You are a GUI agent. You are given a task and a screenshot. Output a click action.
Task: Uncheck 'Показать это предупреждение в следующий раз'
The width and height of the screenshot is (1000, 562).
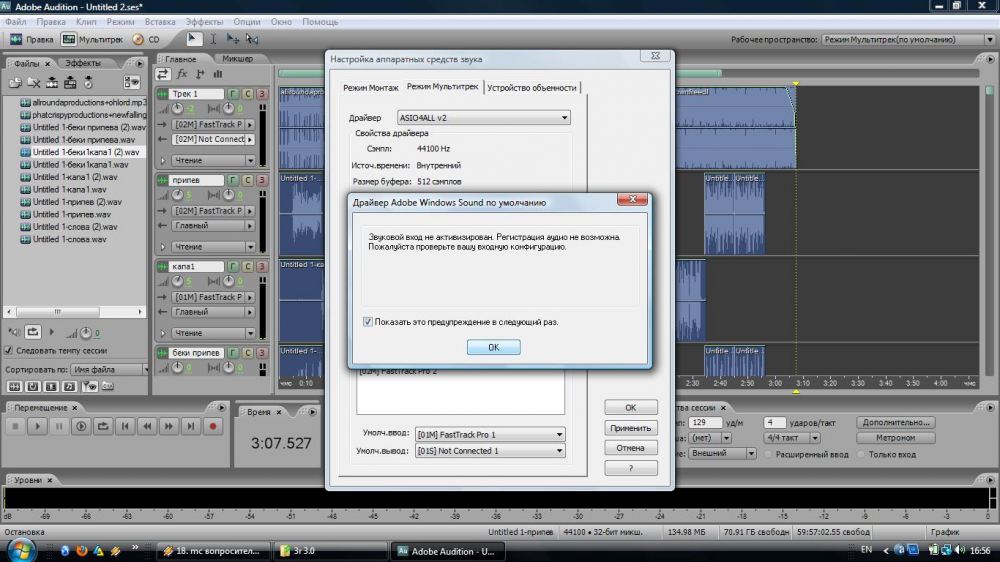[x=367, y=322]
